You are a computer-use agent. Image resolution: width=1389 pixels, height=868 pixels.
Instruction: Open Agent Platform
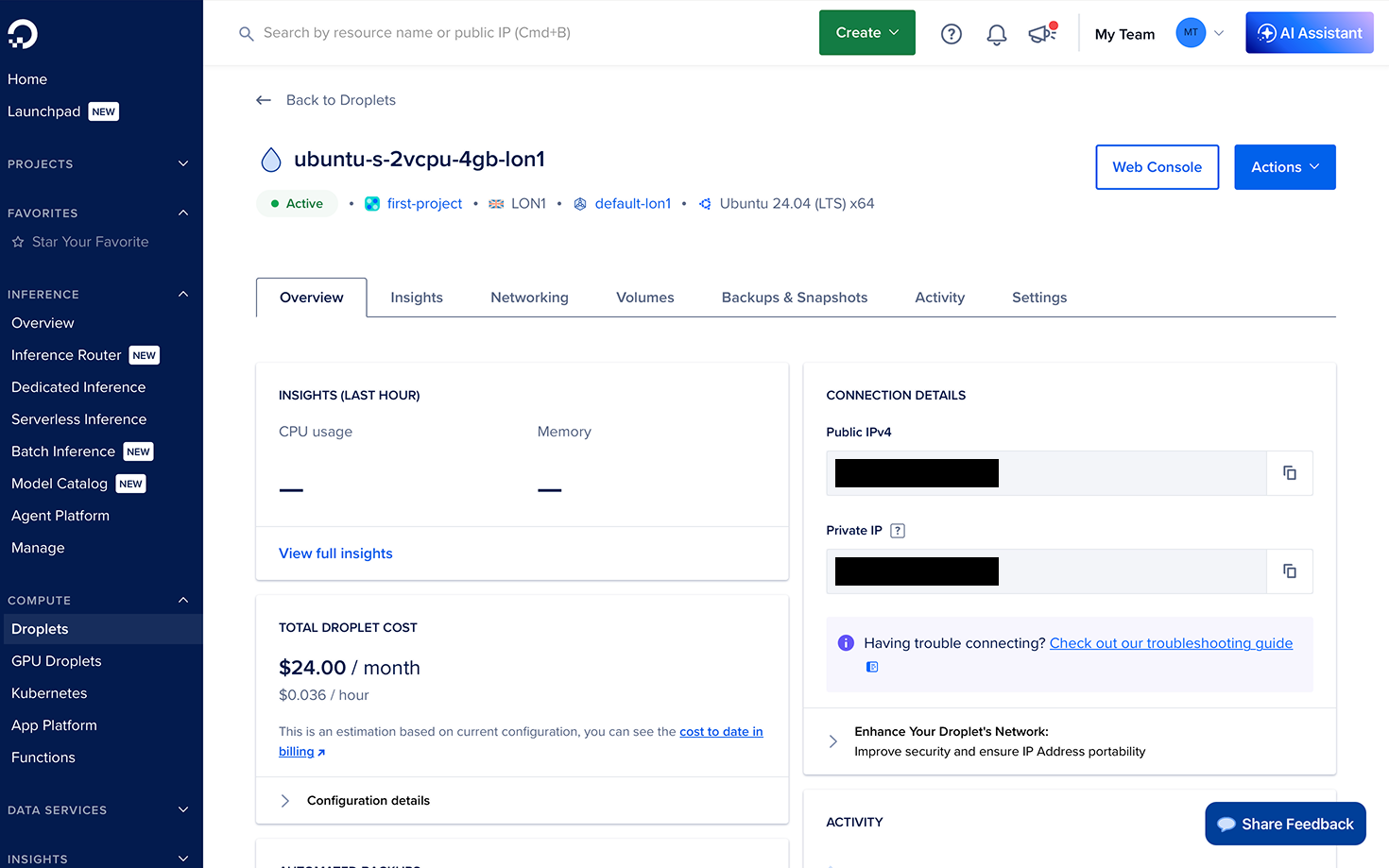coord(60,516)
